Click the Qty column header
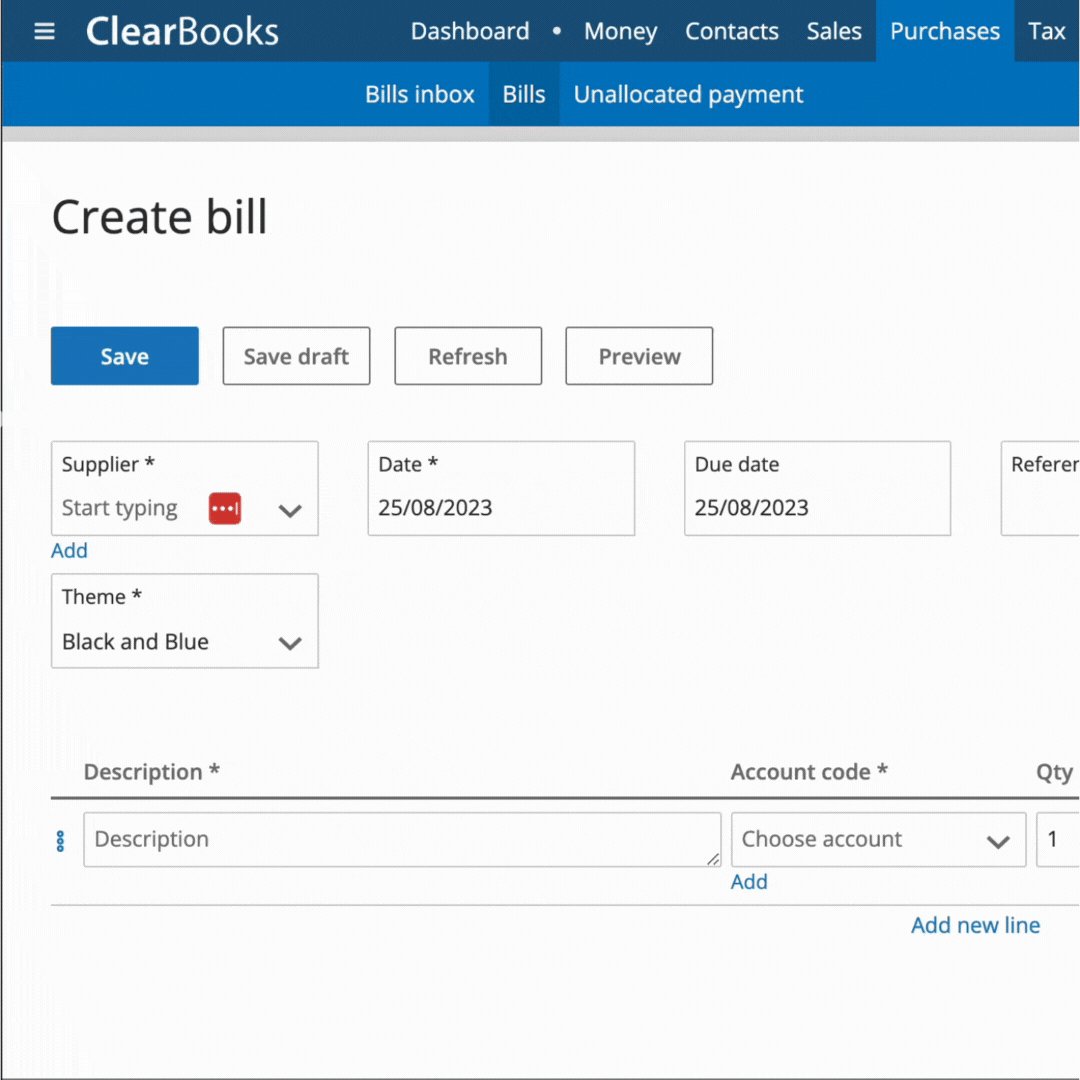 1055,773
